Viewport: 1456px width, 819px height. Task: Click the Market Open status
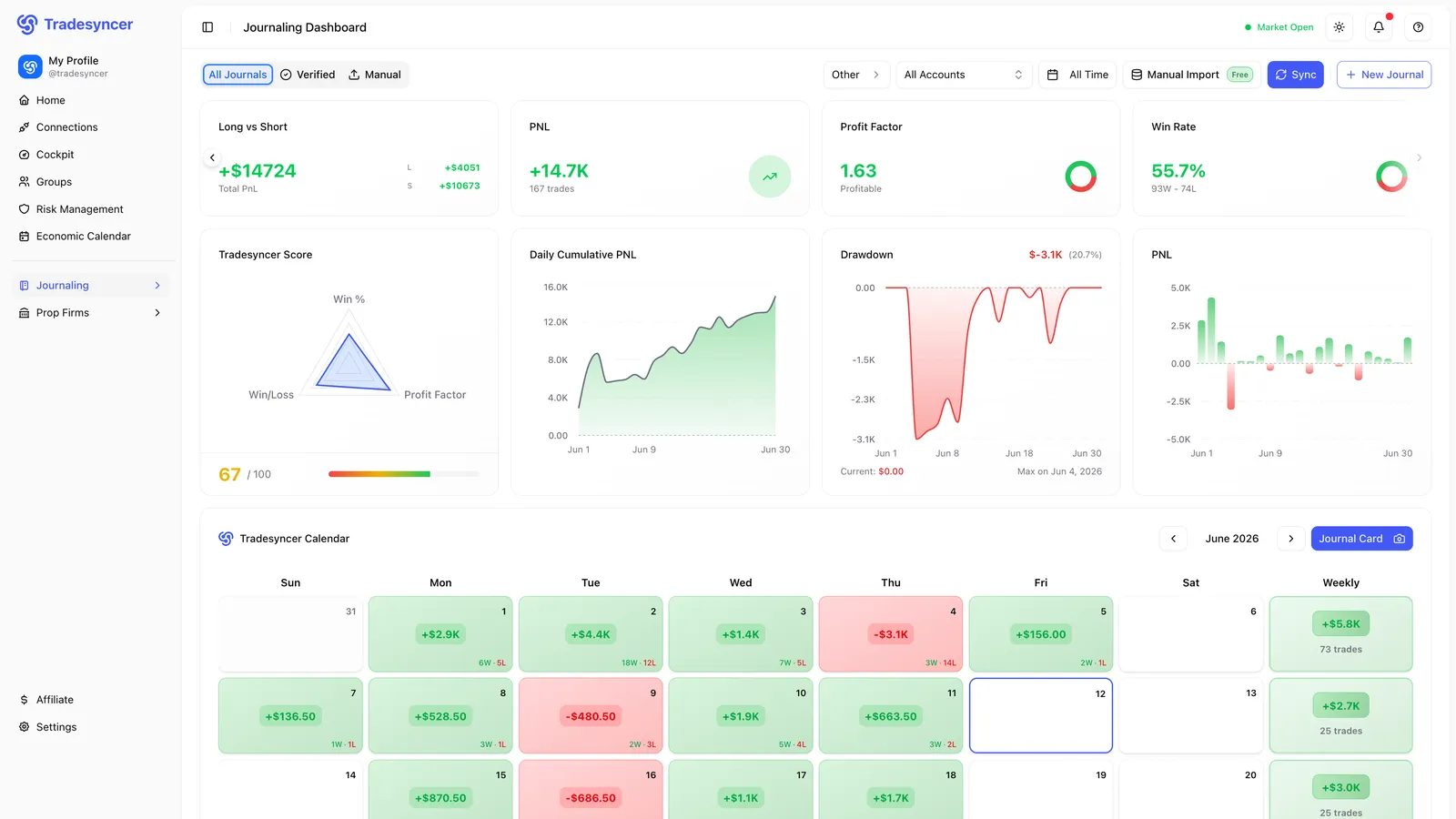tap(1279, 27)
